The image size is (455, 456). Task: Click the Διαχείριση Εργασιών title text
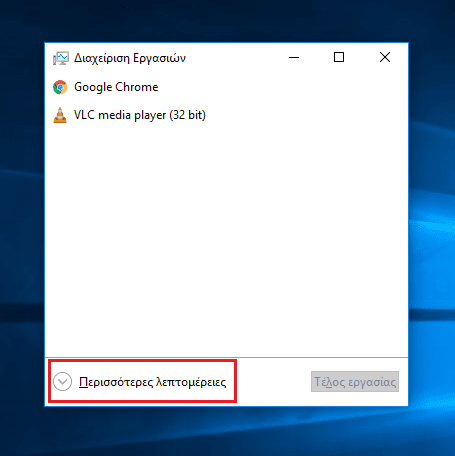(x=130, y=58)
